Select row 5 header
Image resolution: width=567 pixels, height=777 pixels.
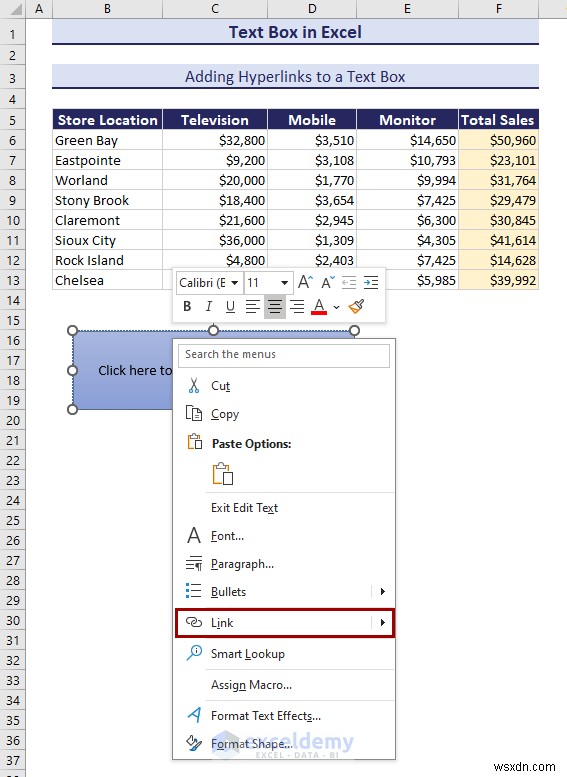click(x=12, y=120)
